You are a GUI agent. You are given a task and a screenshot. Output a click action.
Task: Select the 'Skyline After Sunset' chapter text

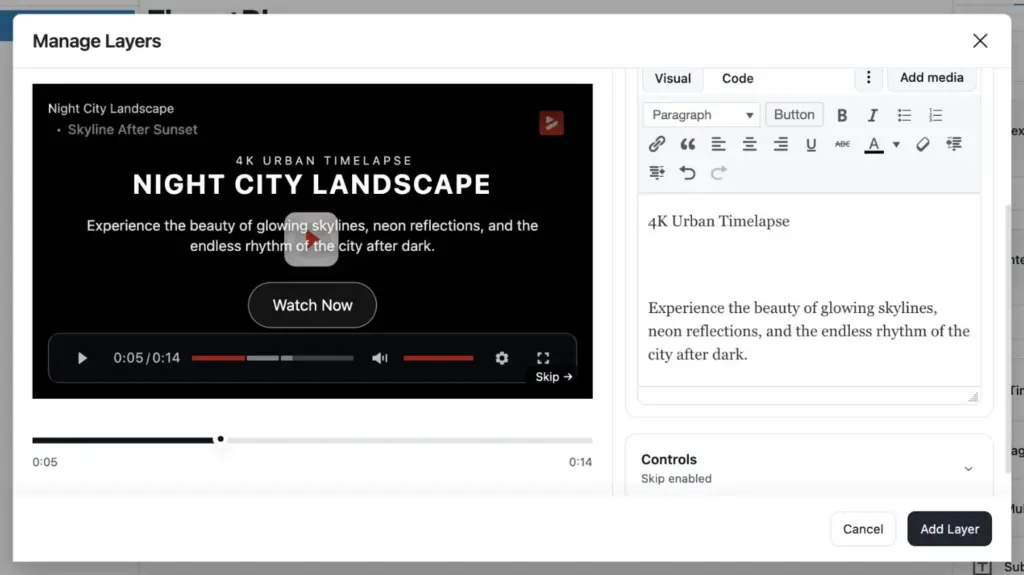[132, 129]
